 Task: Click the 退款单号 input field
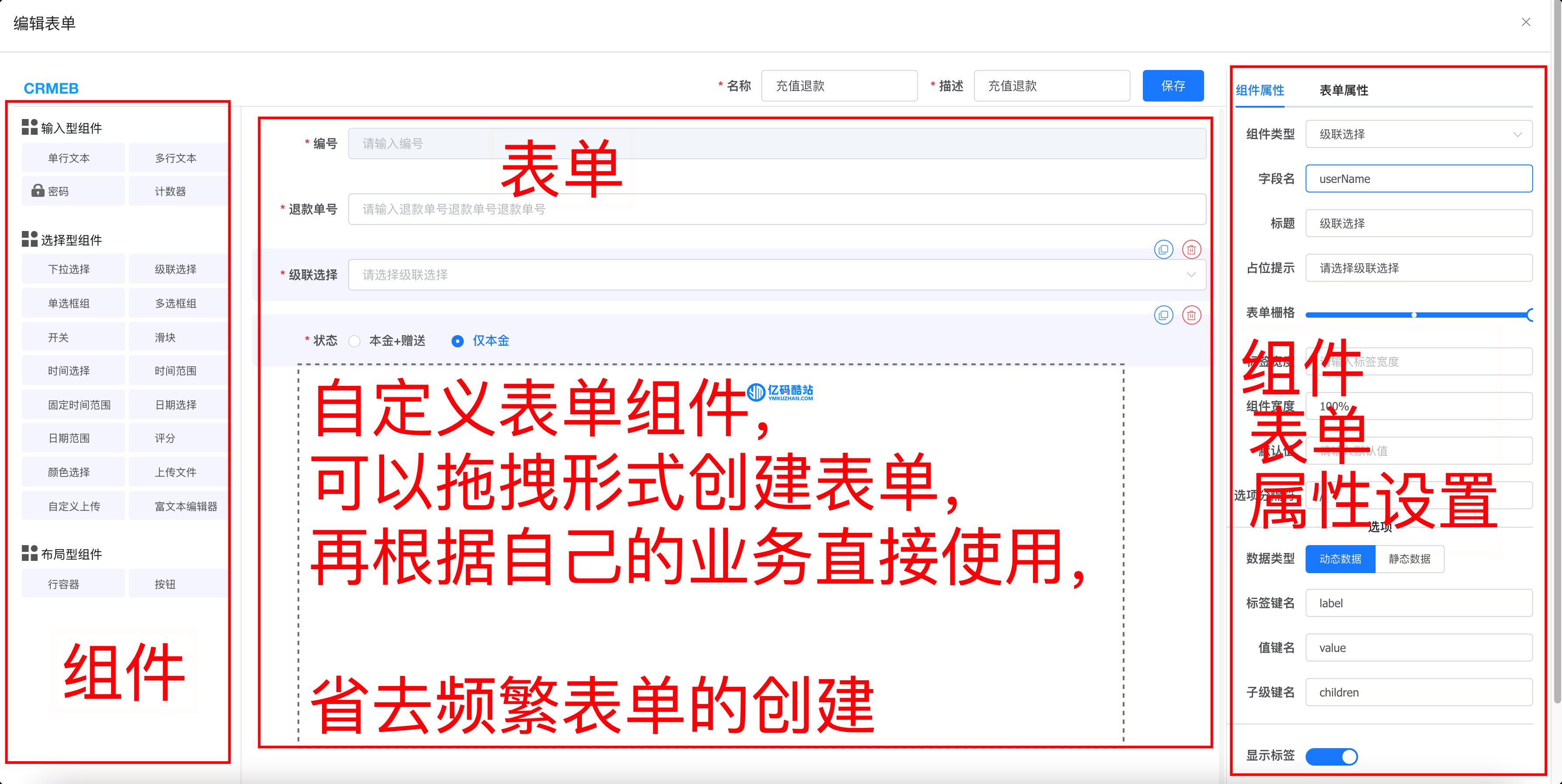coord(777,209)
